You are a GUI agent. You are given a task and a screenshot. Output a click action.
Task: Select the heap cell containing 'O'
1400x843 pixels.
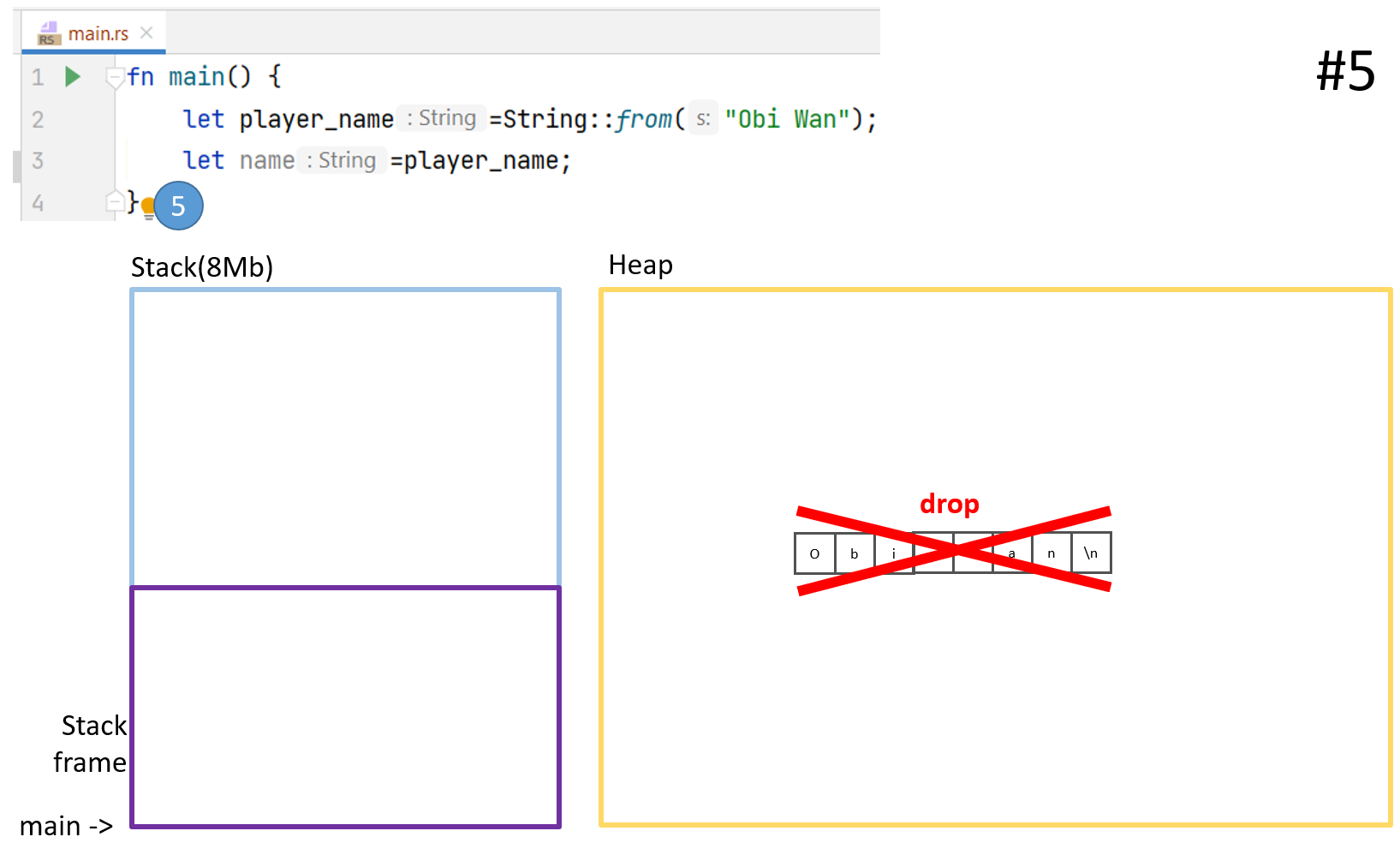814,553
